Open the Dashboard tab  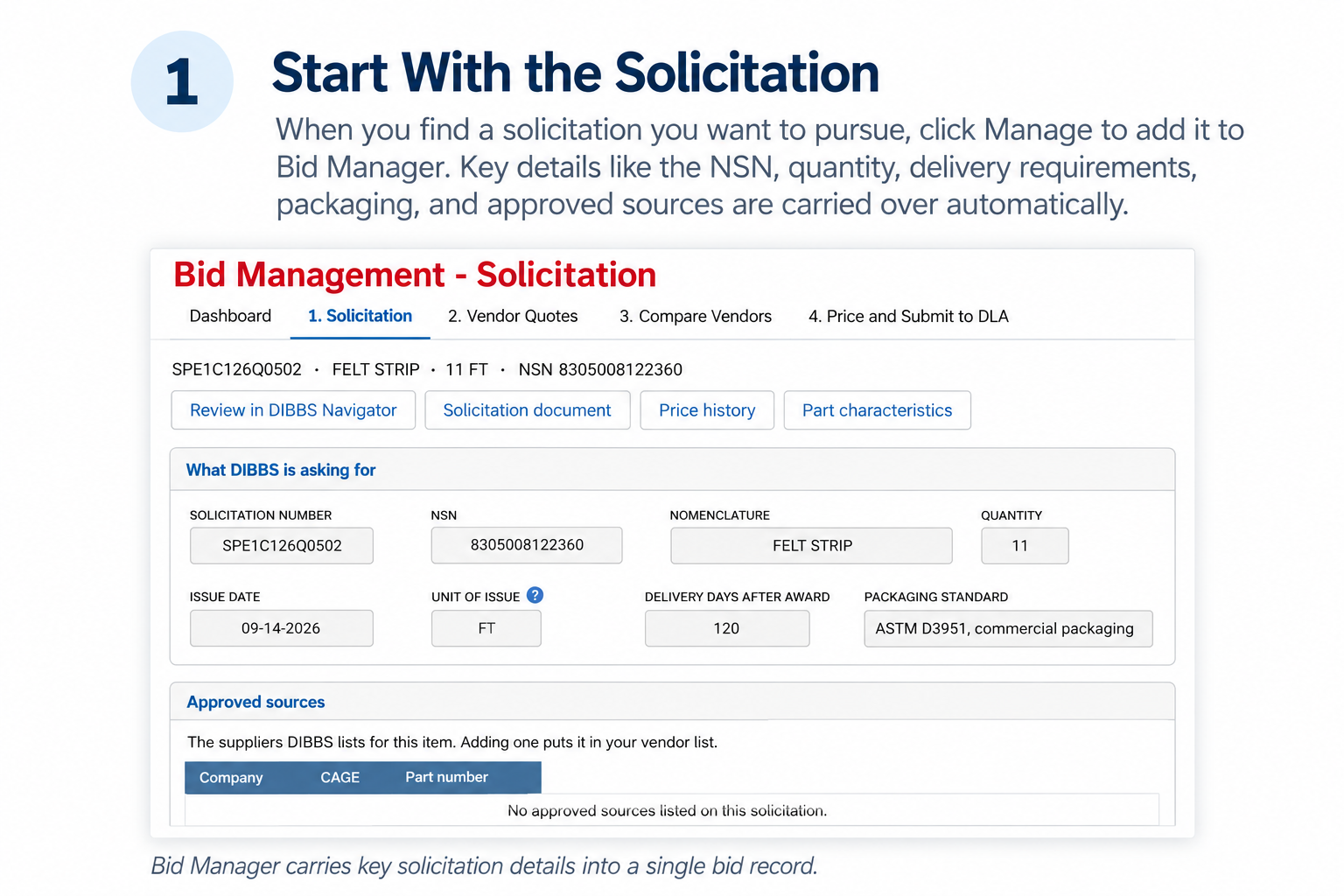(230, 316)
